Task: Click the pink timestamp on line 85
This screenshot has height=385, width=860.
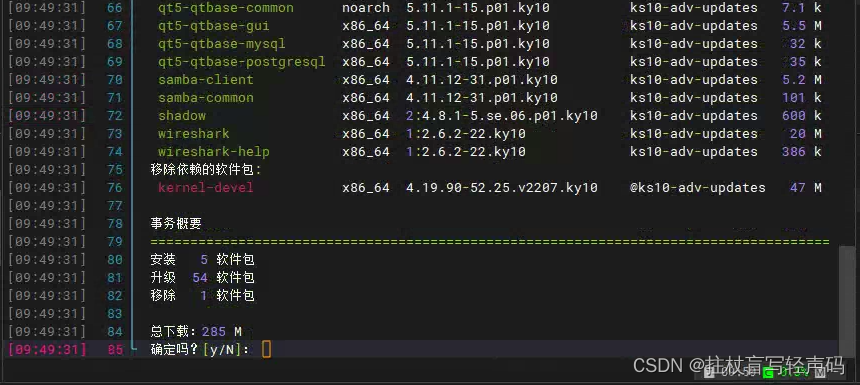Action: tap(47, 349)
